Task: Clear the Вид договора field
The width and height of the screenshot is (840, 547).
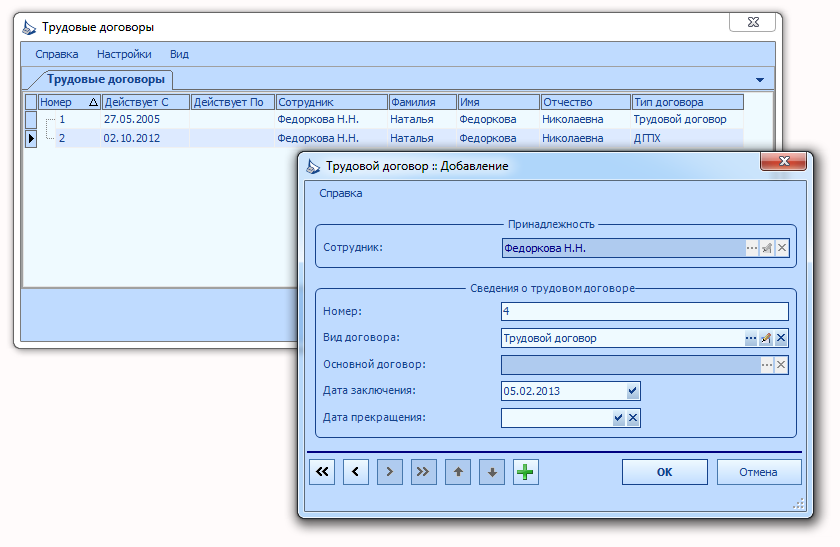Action: [781, 338]
